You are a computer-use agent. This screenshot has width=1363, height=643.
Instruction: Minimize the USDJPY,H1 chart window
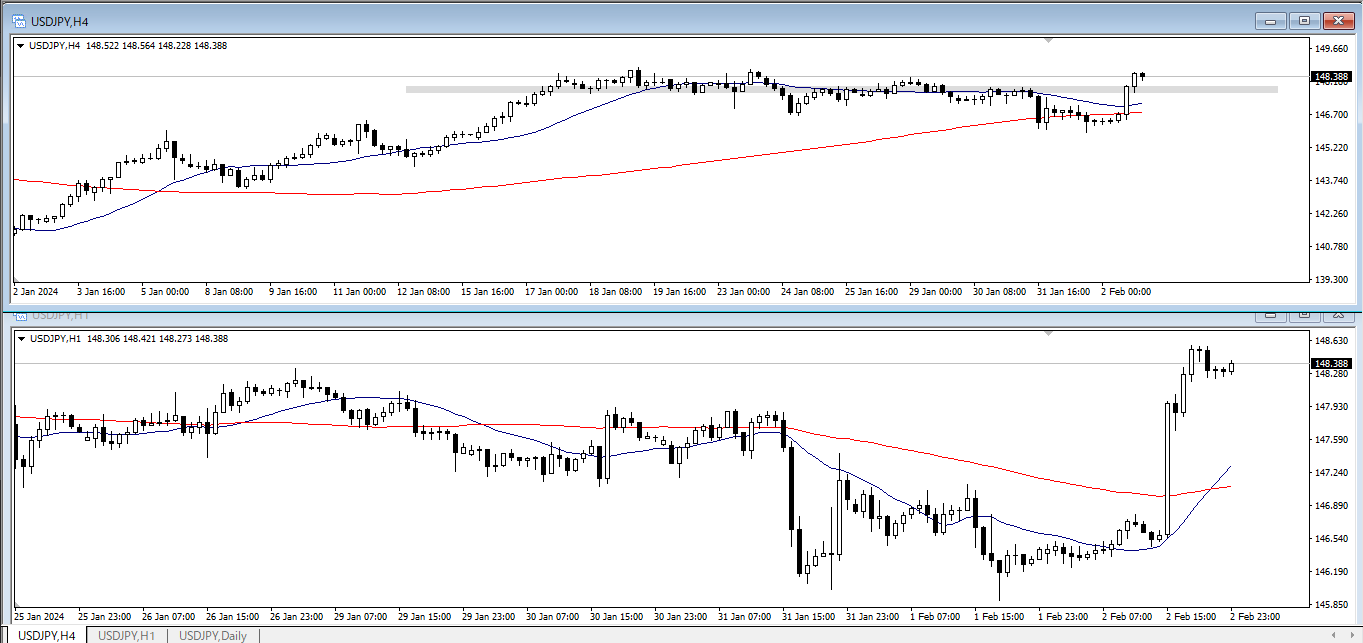point(1271,315)
